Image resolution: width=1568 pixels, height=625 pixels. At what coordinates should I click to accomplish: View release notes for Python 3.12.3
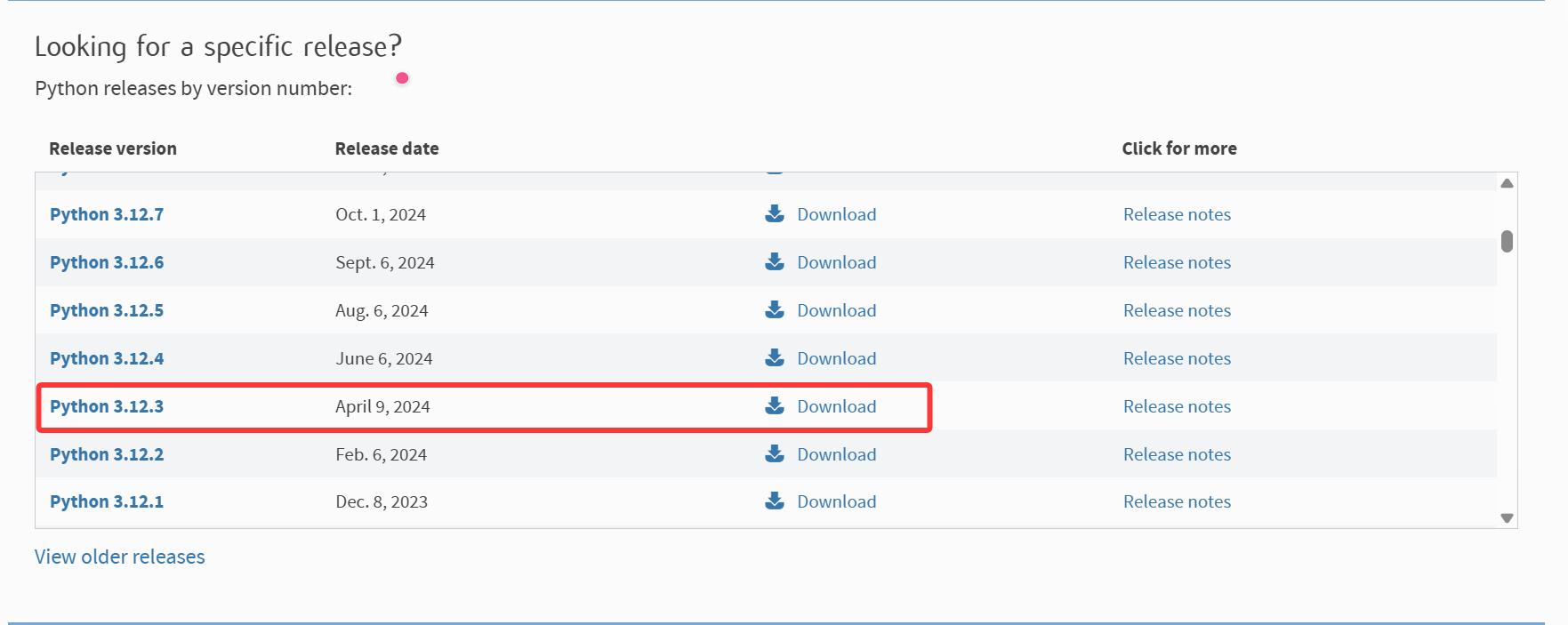pos(1177,406)
